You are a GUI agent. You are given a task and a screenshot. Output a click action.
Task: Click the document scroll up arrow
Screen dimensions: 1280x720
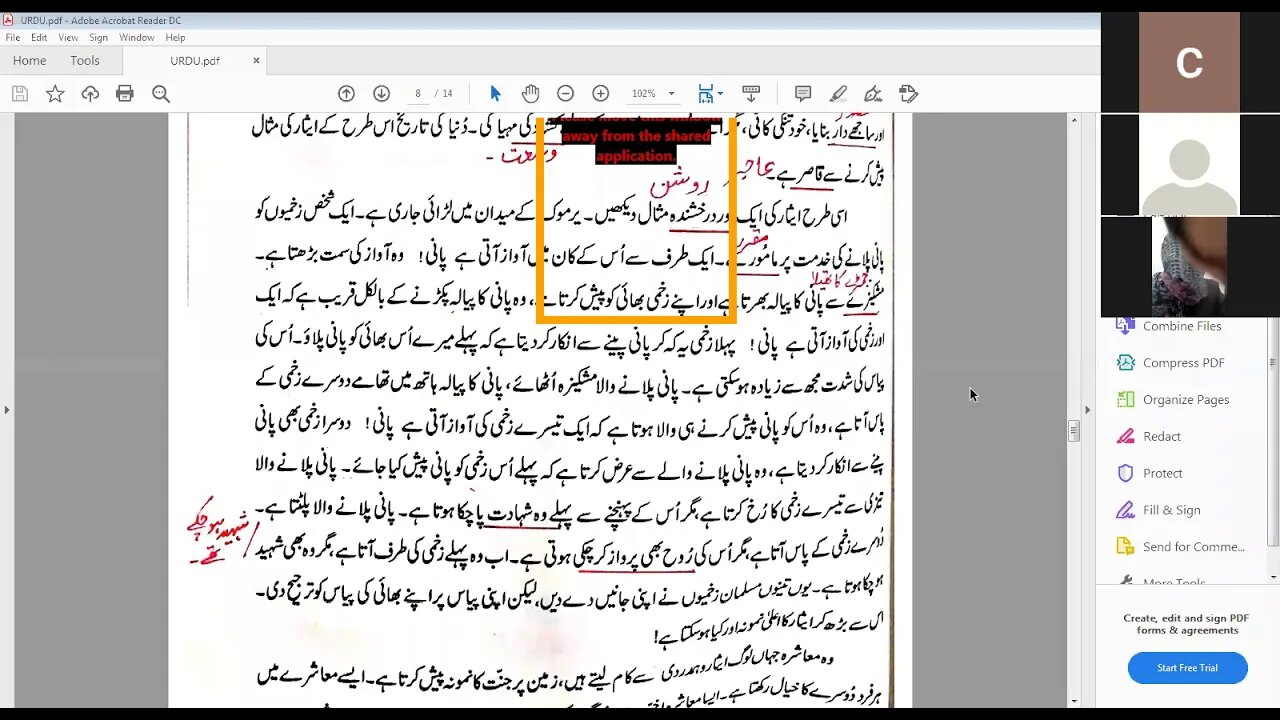point(1074,120)
